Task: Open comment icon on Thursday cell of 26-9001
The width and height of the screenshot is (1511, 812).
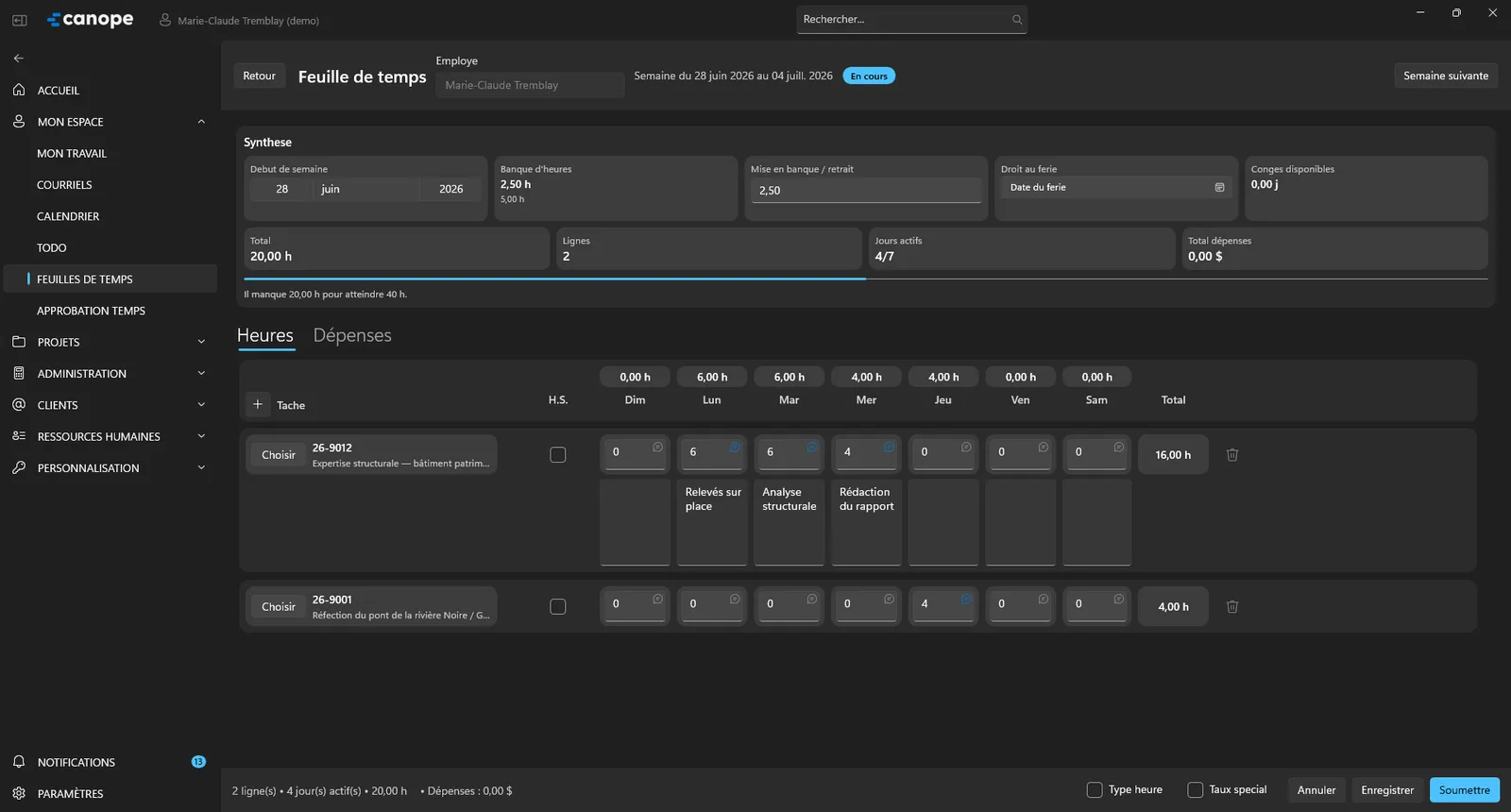Action: pyautogui.click(x=966, y=599)
